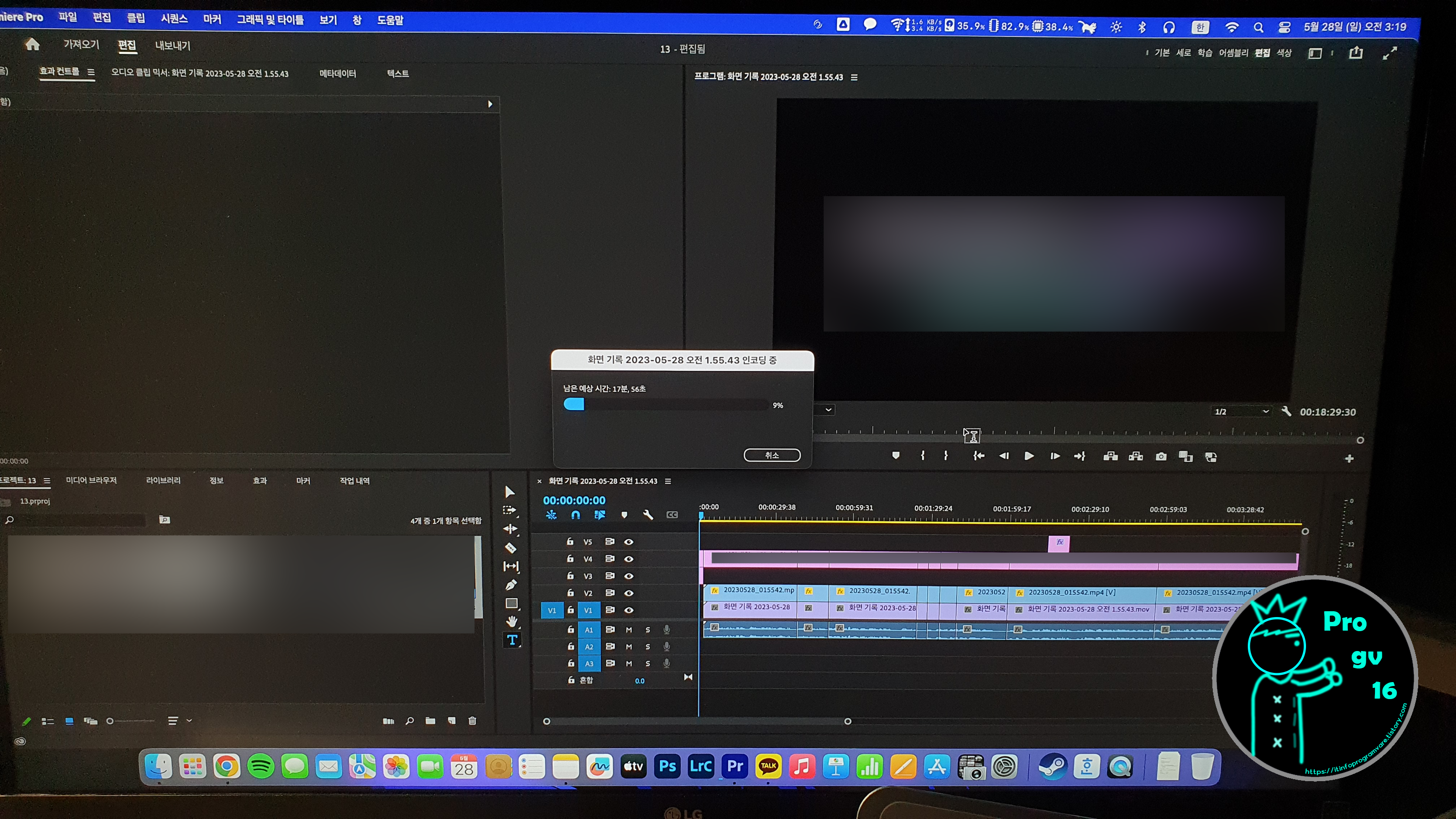Hide the V5 track output
This screenshot has width=1456, height=819.
tap(629, 541)
